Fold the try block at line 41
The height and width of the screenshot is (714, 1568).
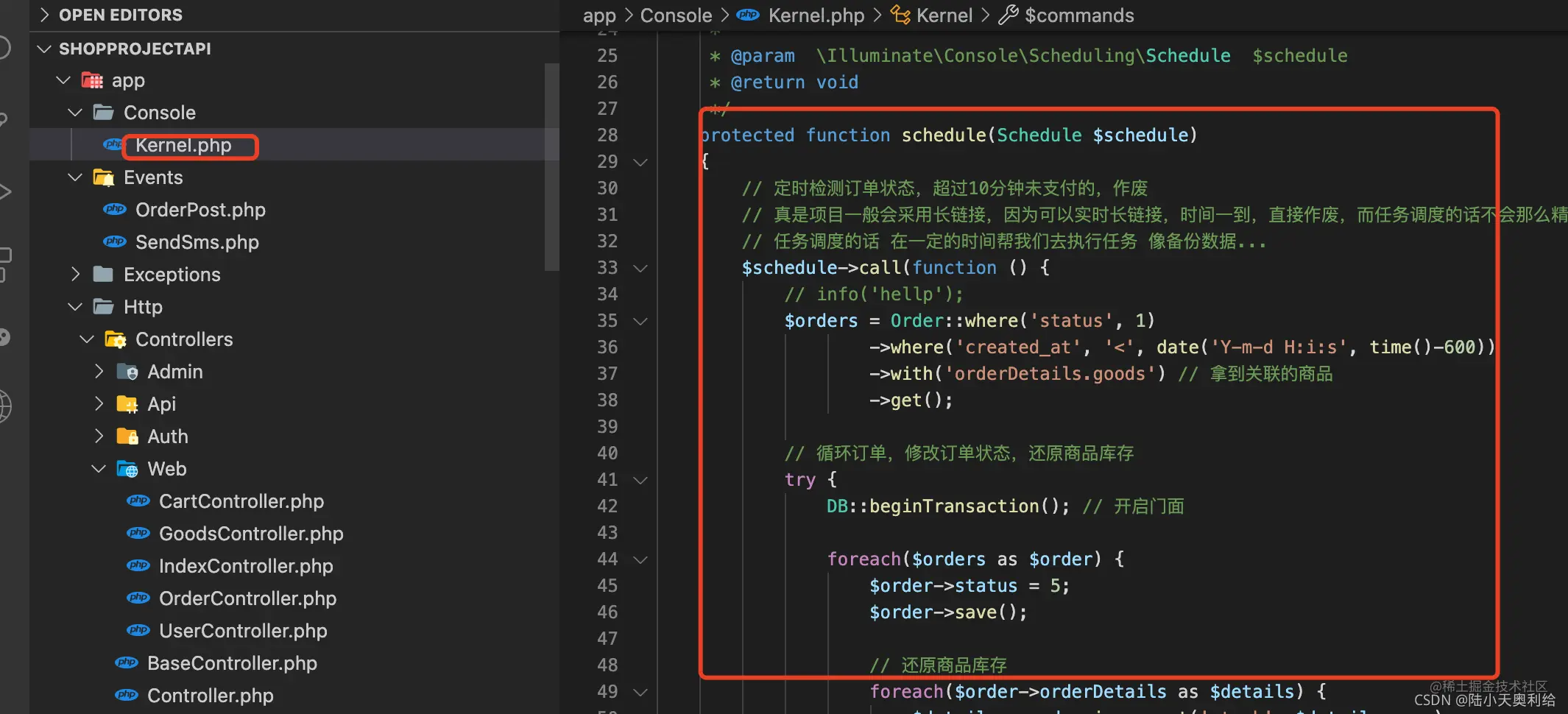click(640, 480)
